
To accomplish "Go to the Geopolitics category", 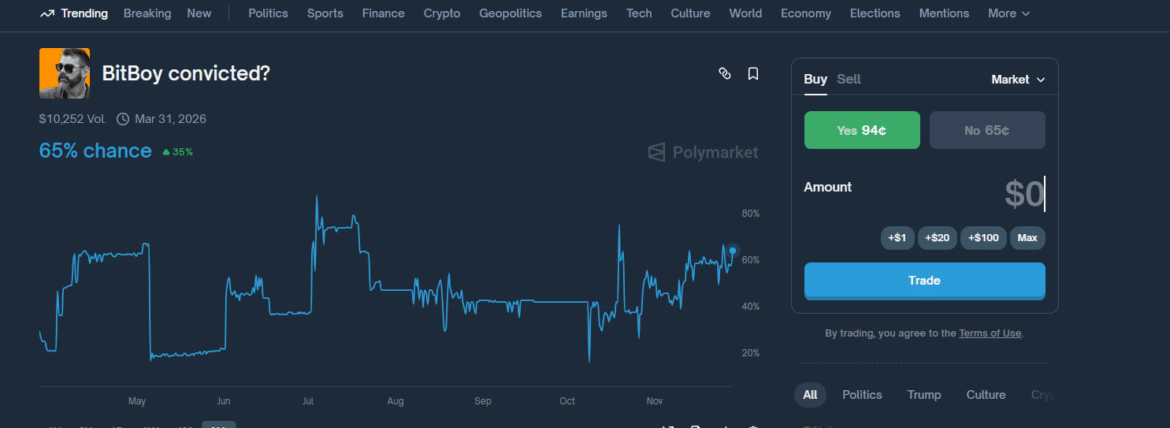I will (x=510, y=14).
